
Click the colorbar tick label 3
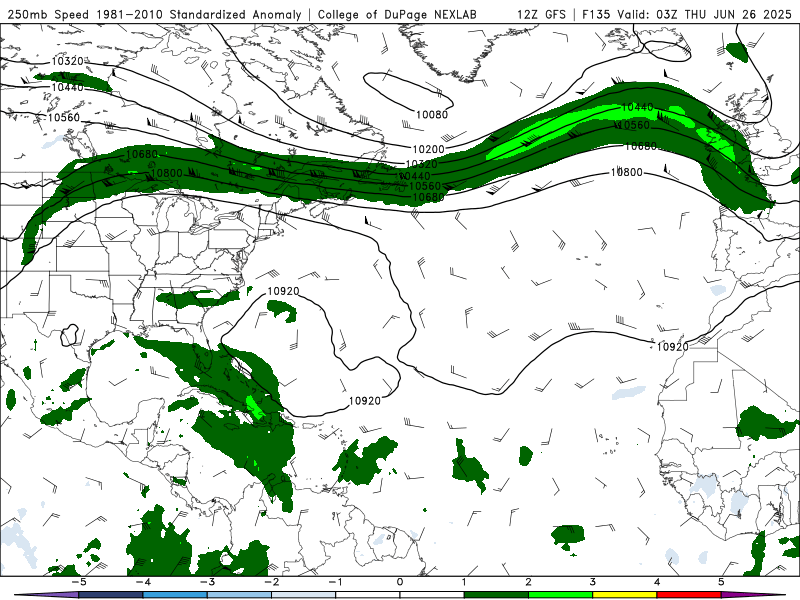point(592,582)
